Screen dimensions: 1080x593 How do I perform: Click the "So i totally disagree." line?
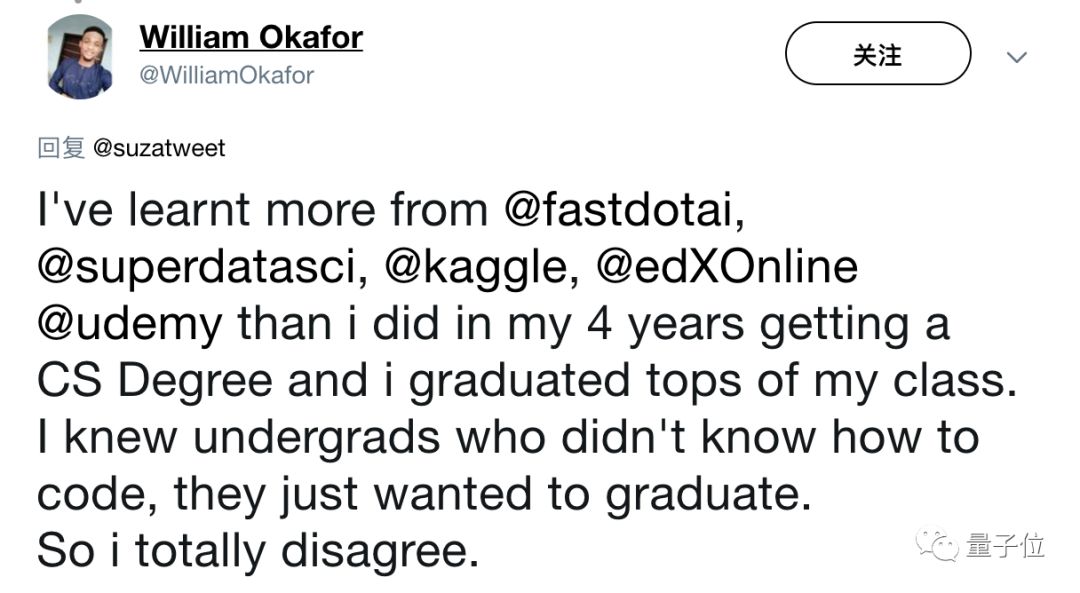coord(258,551)
